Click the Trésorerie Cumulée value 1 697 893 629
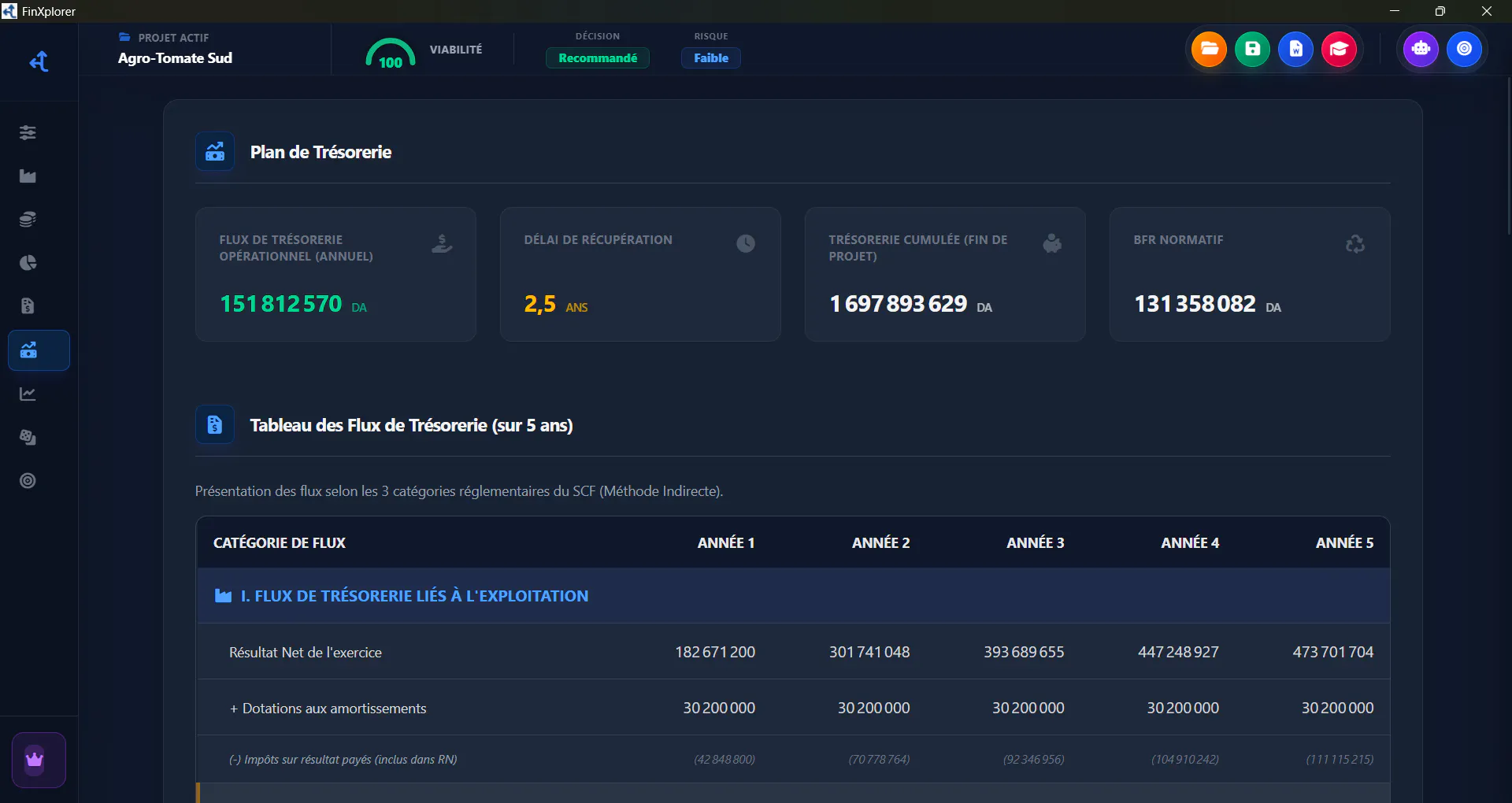This screenshot has width=1512, height=803. (x=899, y=304)
